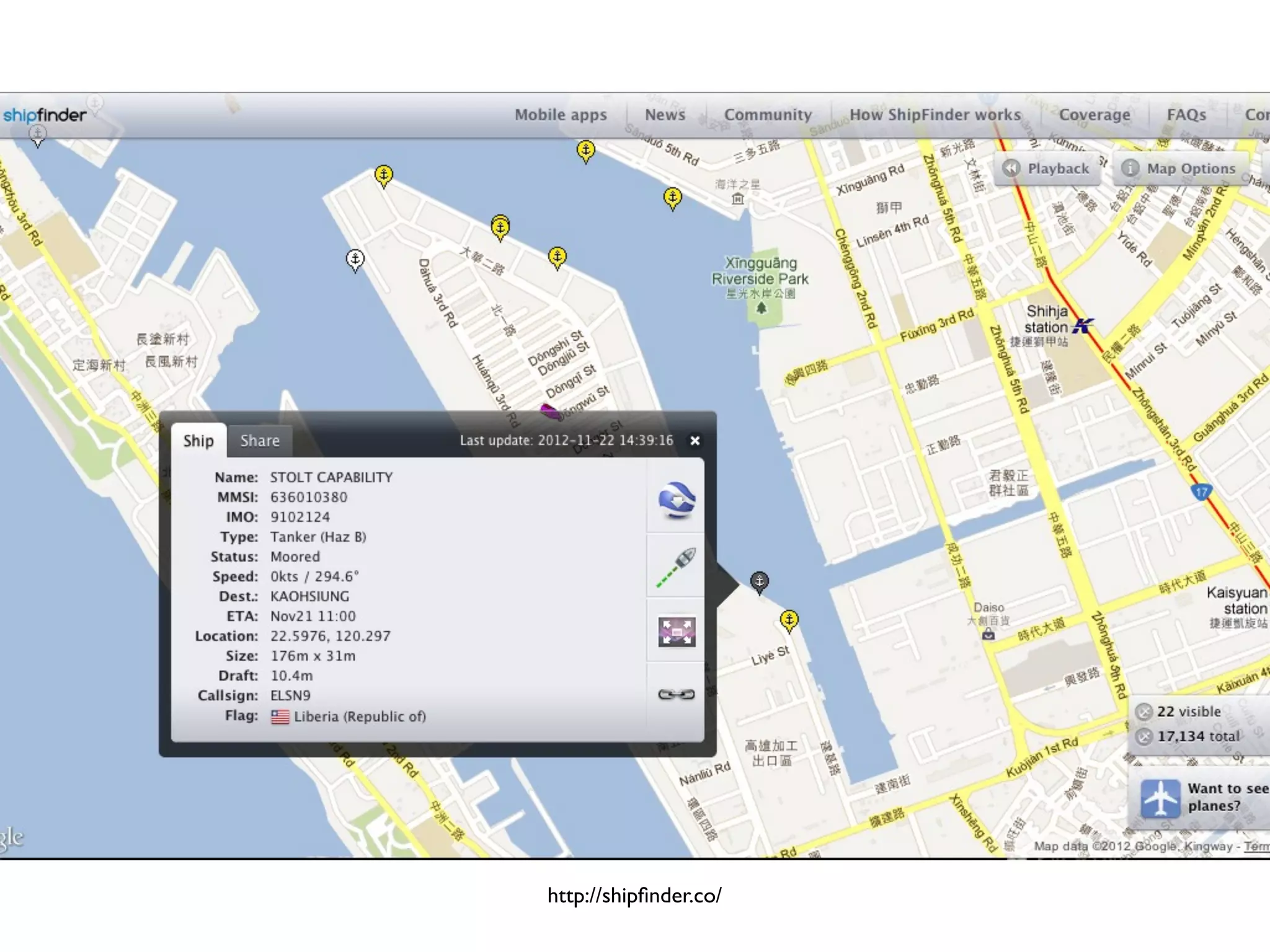Screen dimensions: 1270x952
Task: Open the Map Options panel
Action: [x=1179, y=169]
